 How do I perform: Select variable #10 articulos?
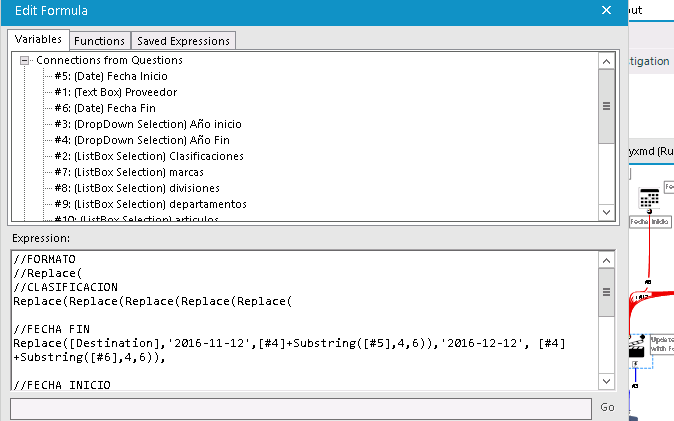(137, 218)
